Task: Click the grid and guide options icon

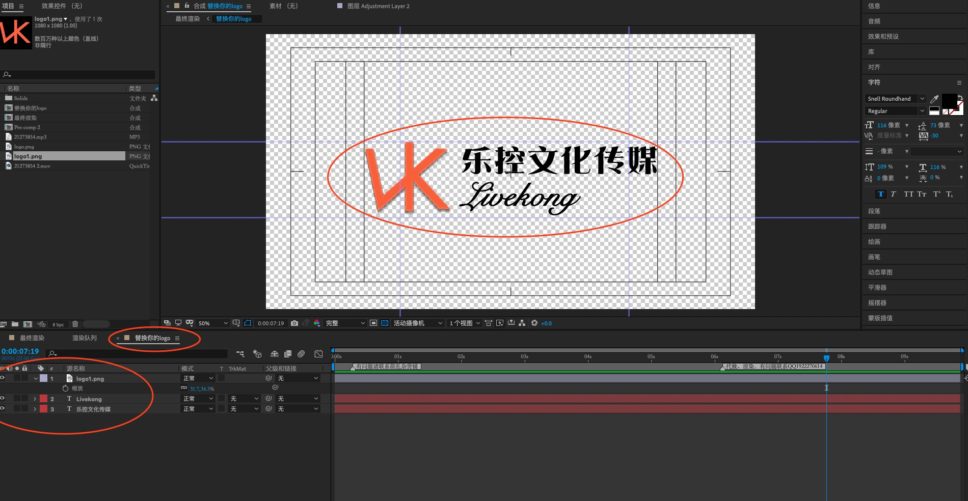Action: [236, 323]
